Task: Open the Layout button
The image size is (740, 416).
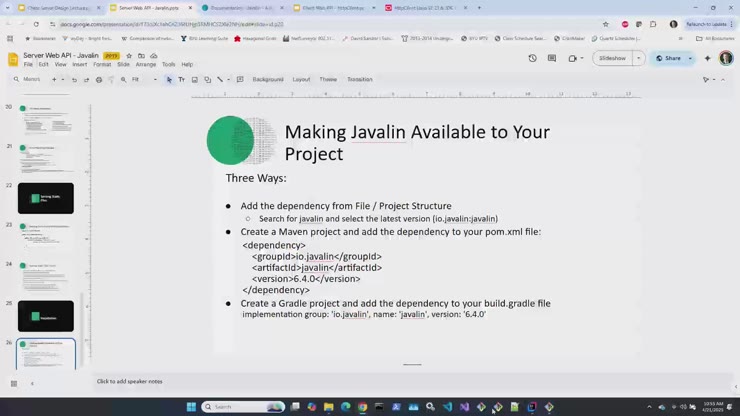Action: (x=301, y=79)
